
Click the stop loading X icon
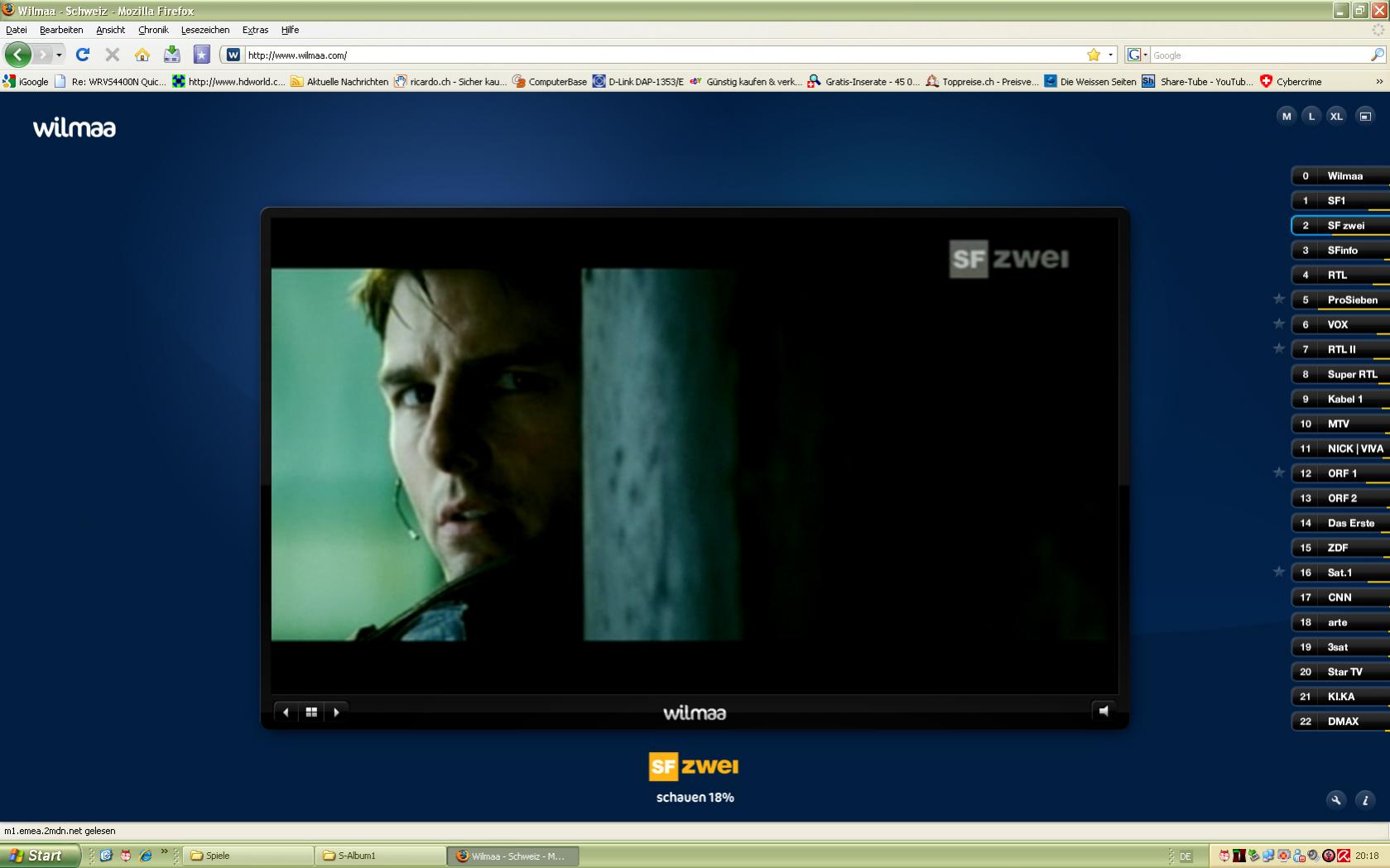113,55
